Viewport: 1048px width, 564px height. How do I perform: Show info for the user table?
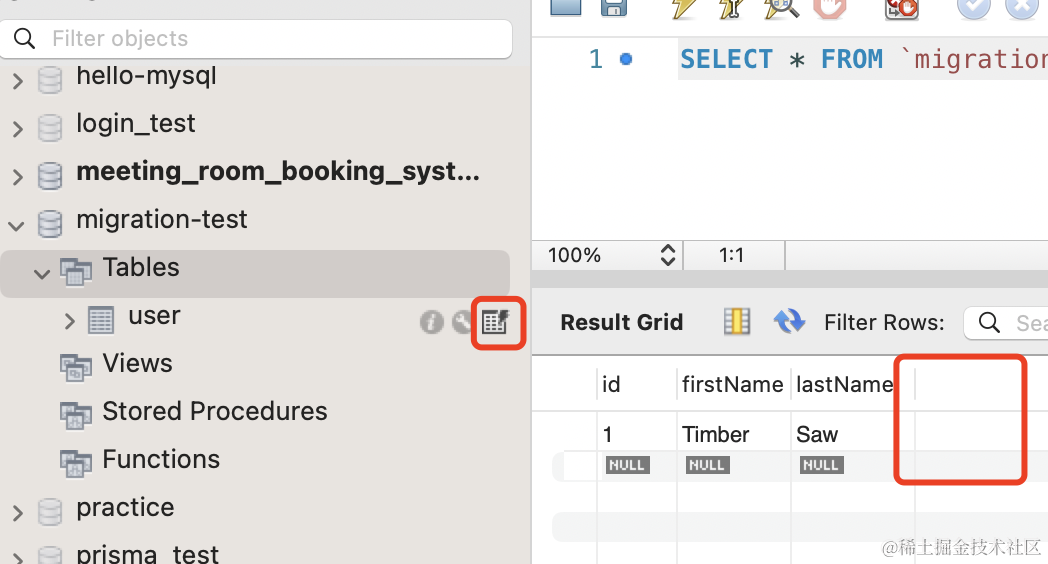click(x=431, y=322)
